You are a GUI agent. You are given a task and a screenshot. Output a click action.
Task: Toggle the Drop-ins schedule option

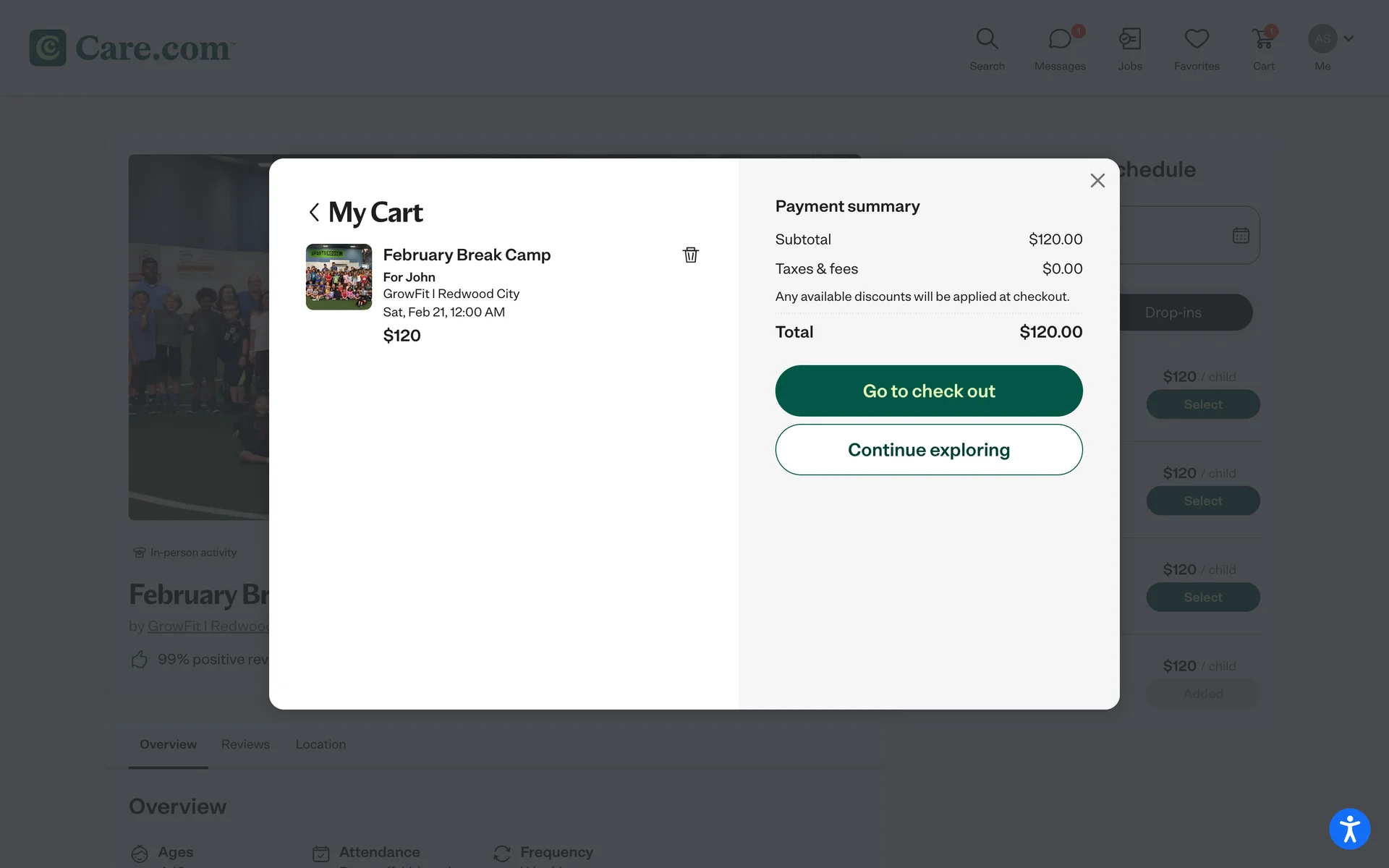pyautogui.click(x=1173, y=312)
